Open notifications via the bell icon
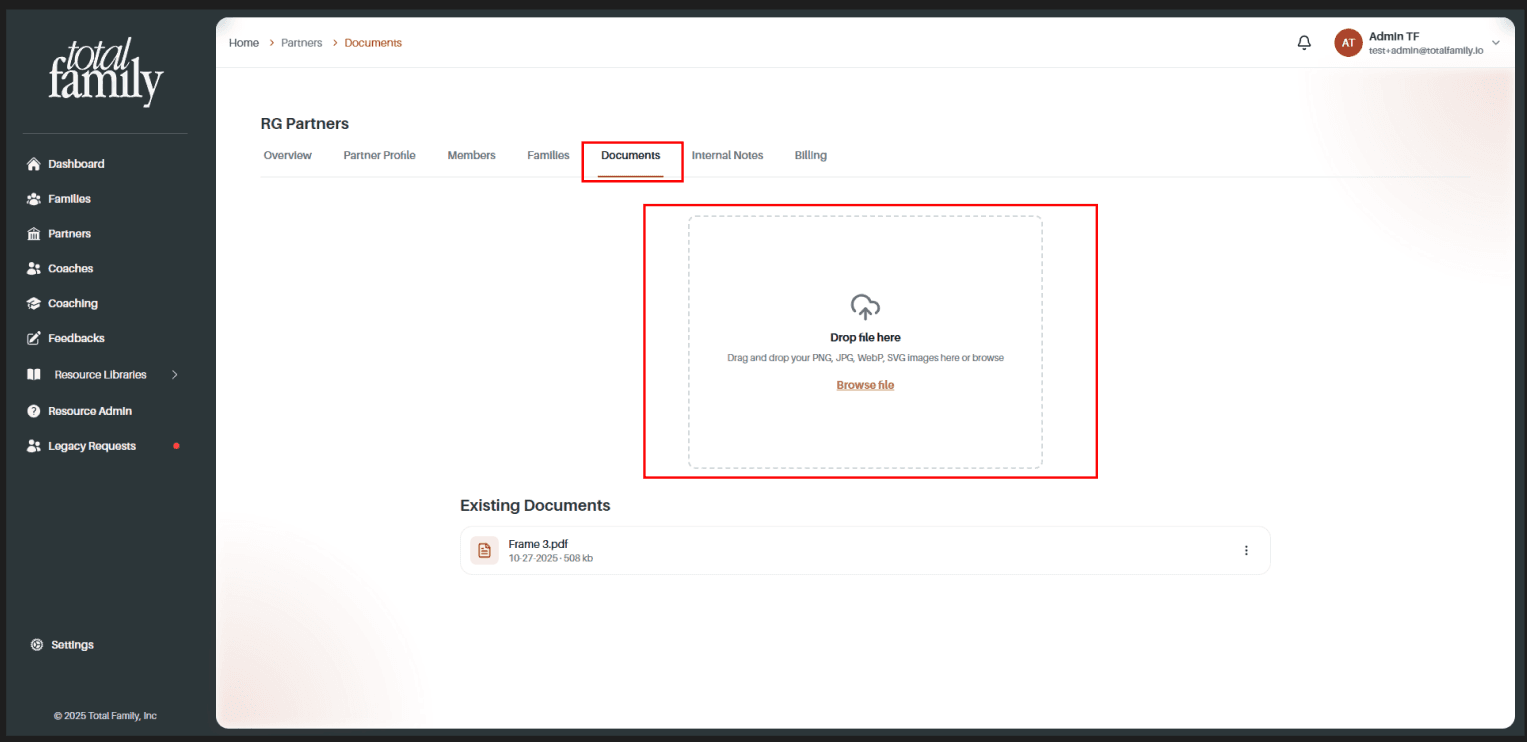Viewport: 1527px width, 742px height. click(x=1304, y=43)
